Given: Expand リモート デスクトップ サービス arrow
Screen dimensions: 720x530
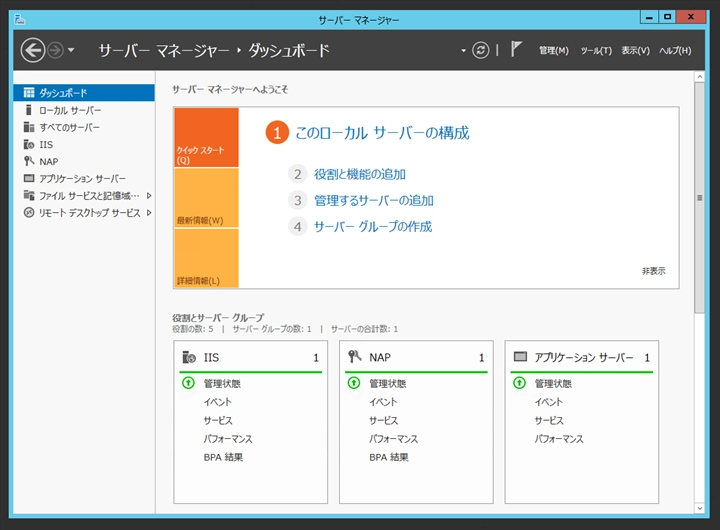Looking at the screenshot, I should point(149,213).
